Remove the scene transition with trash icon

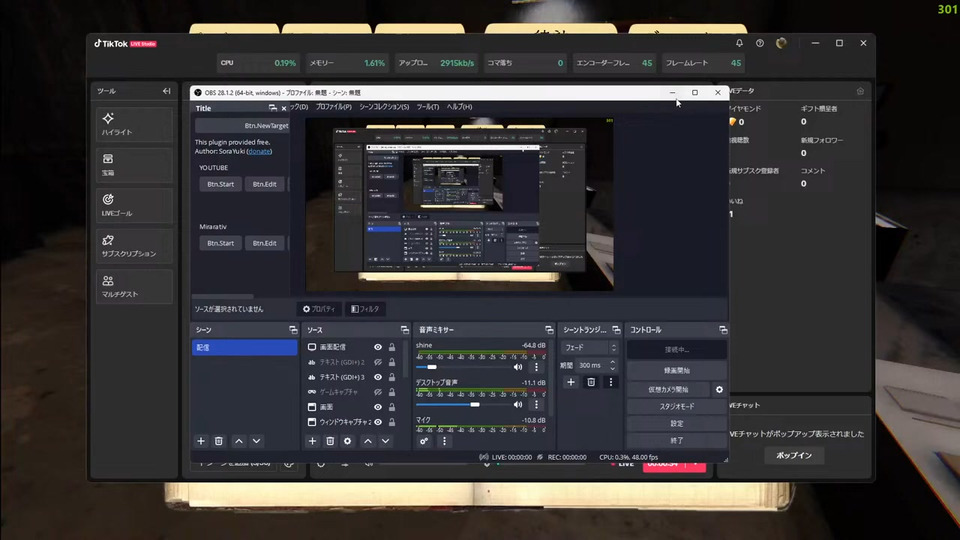(591, 382)
